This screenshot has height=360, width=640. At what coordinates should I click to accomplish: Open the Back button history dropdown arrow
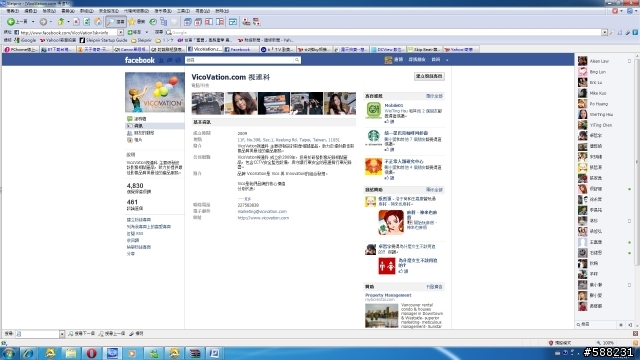coord(33,22)
